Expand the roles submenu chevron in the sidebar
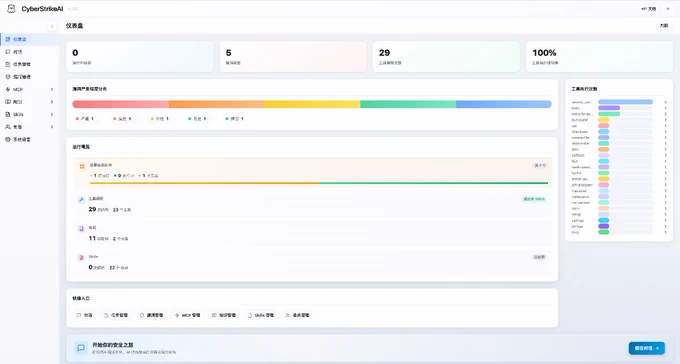Screen dimensions: 680x364 pos(52,127)
